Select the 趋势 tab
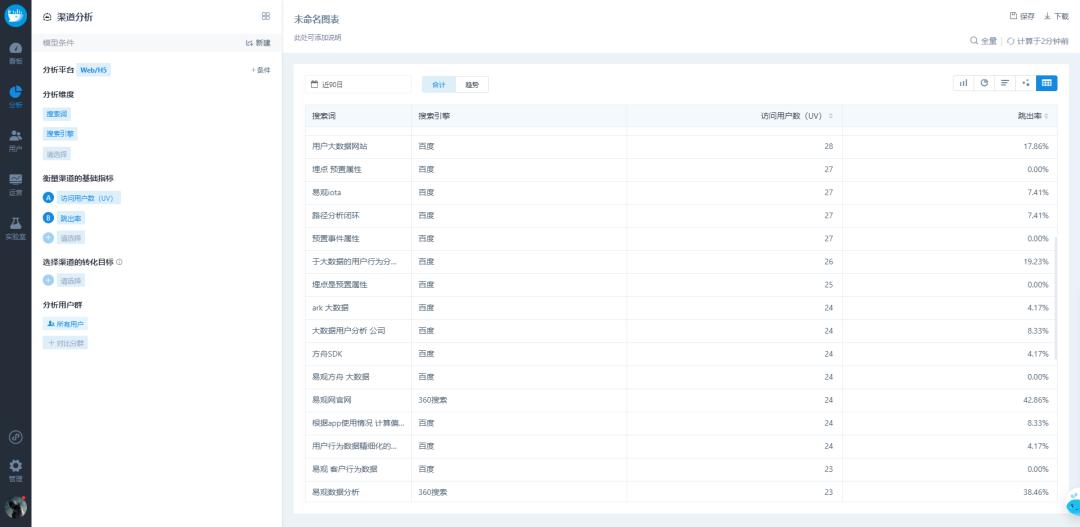The width and height of the screenshot is (1080, 527). 472,84
